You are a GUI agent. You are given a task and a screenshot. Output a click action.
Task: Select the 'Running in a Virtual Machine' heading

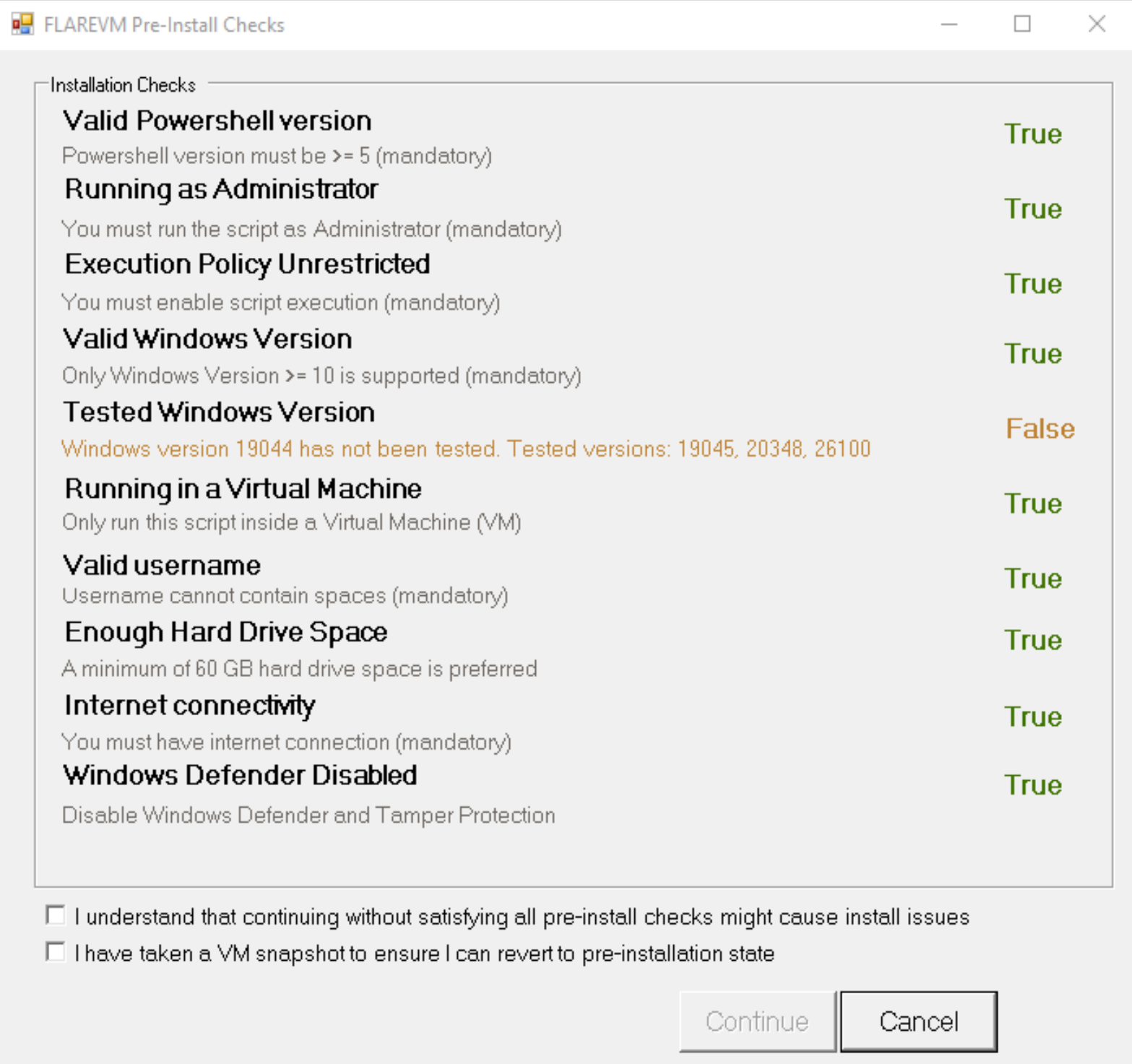(243, 489)
